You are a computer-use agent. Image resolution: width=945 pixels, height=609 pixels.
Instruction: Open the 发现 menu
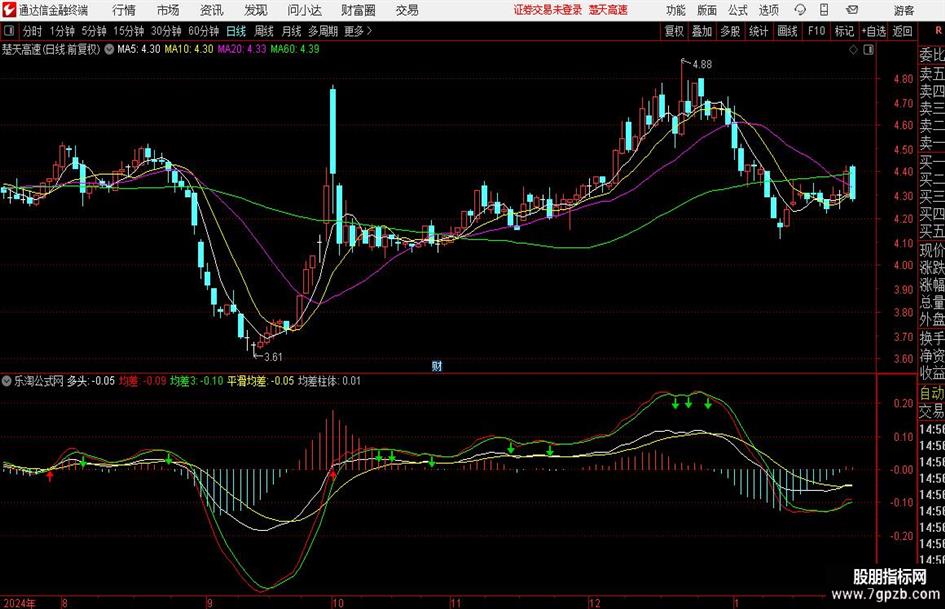click(256, 10)
